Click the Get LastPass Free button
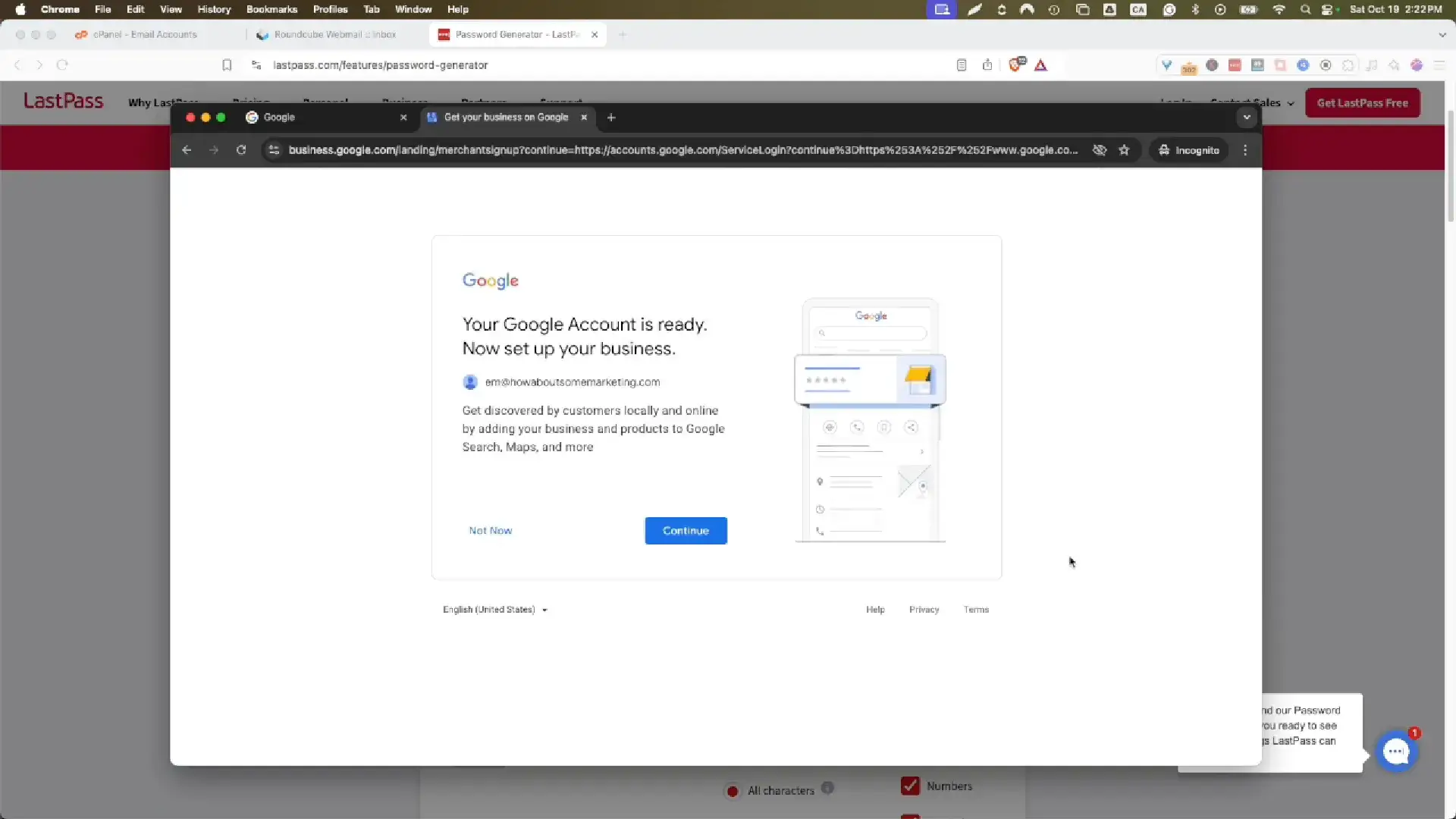 (x=1363, y=103)
